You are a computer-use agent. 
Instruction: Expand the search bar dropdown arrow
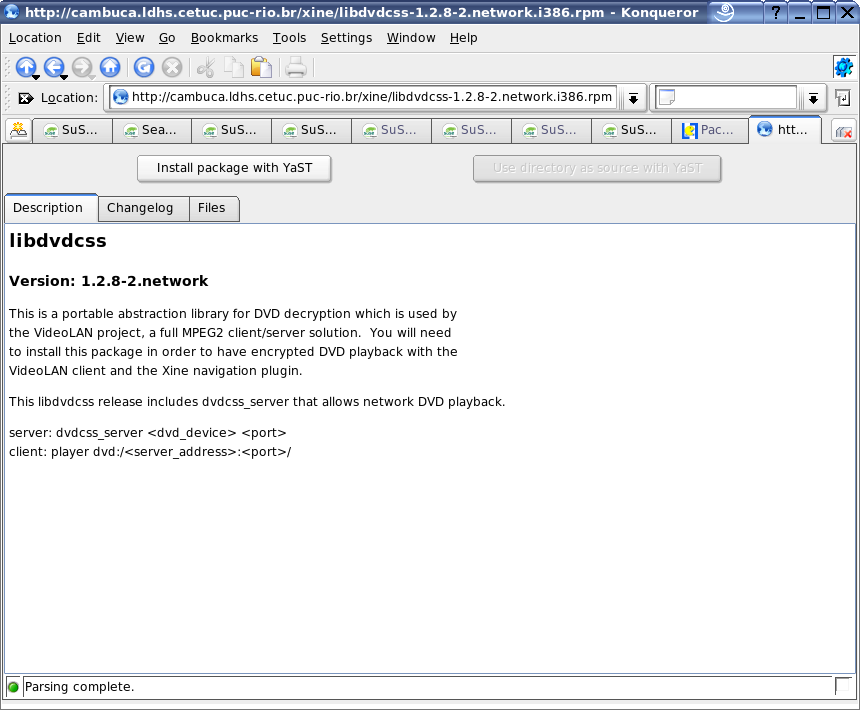(x=813, y=99)
